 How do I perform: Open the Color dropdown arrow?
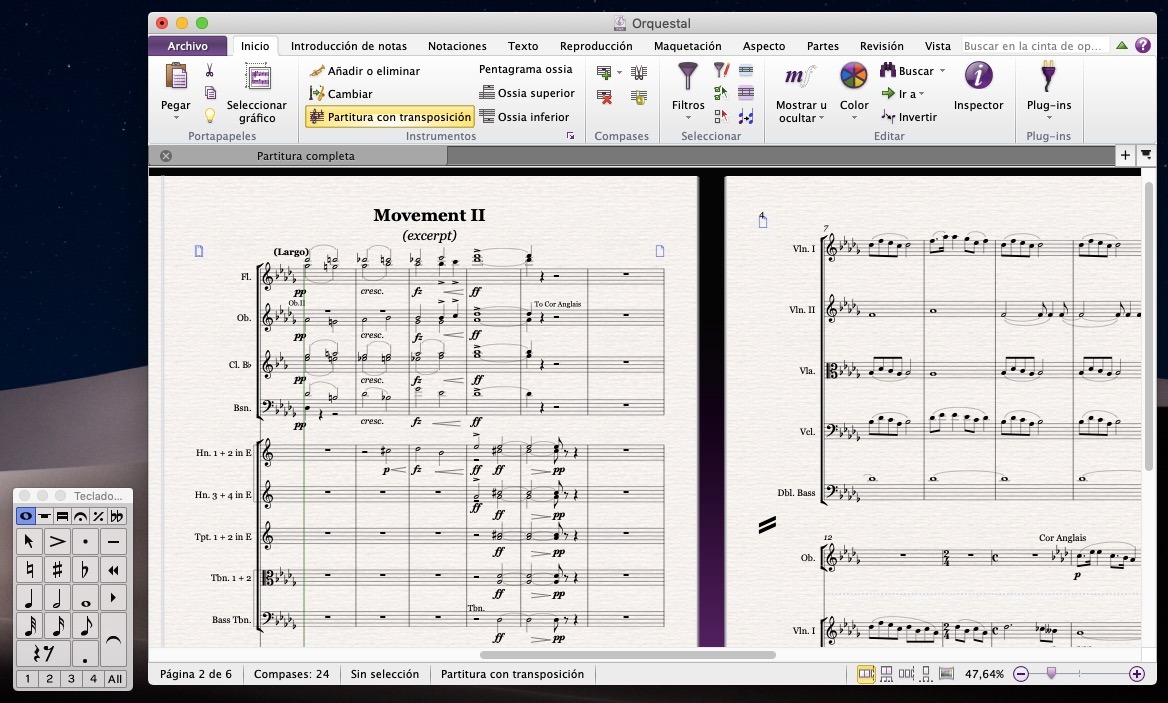coord(854,118)
